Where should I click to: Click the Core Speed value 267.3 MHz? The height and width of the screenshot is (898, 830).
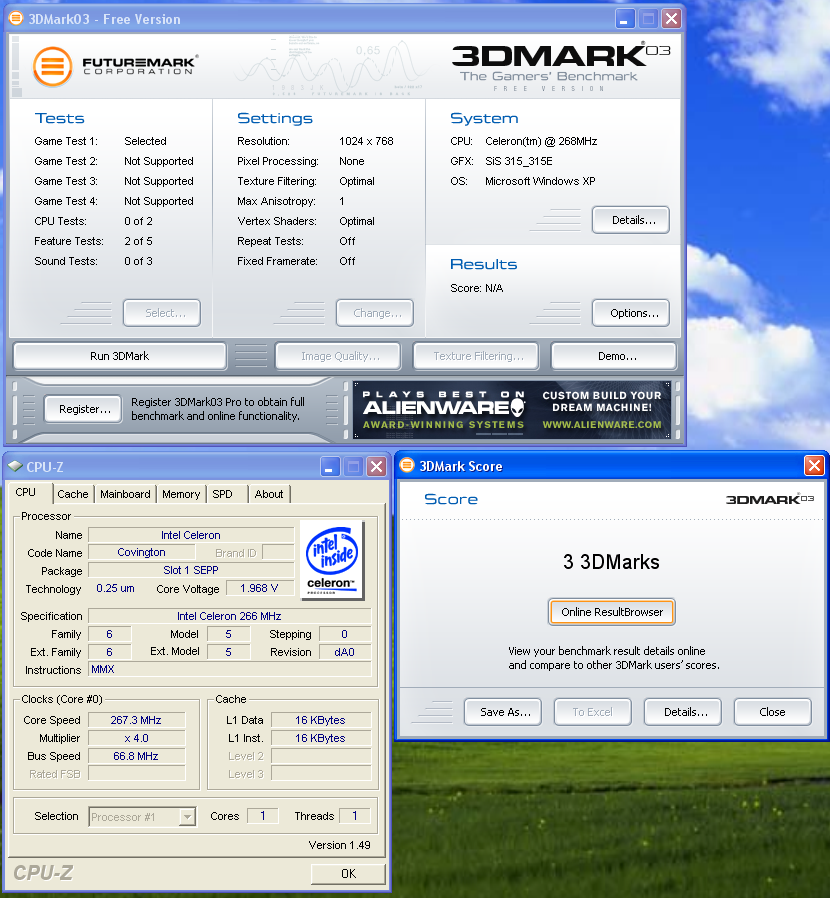[x=136, y=720]
